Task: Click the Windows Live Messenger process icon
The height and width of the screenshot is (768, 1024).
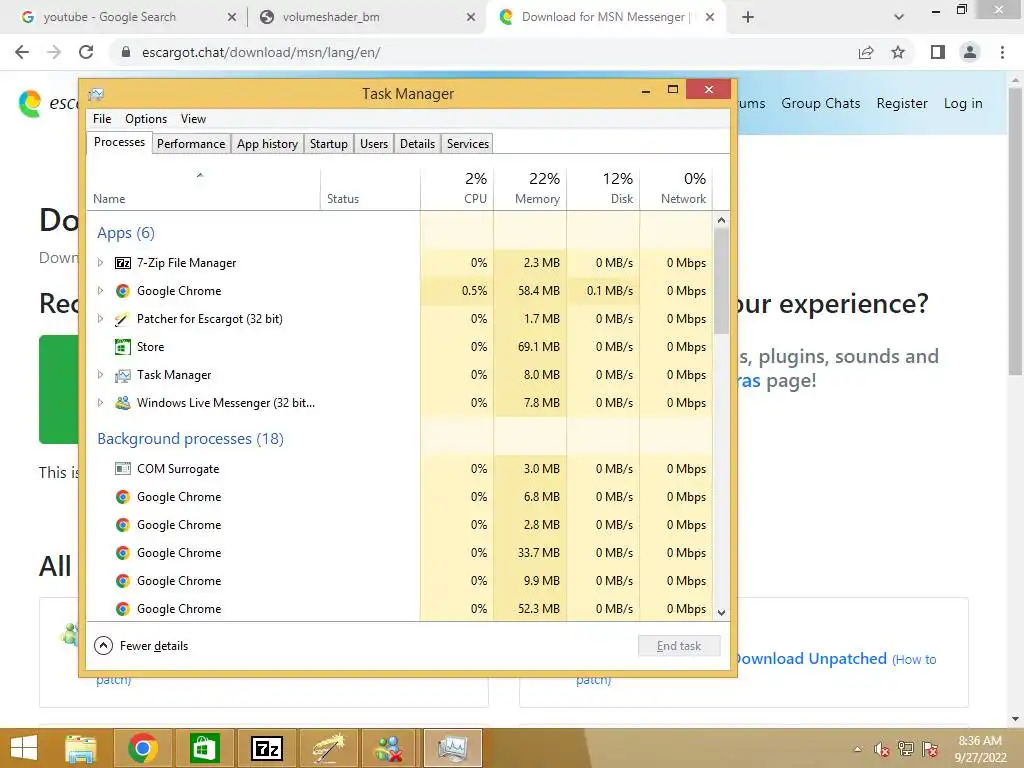Action: pyautogui.click(x=122, y=403)
